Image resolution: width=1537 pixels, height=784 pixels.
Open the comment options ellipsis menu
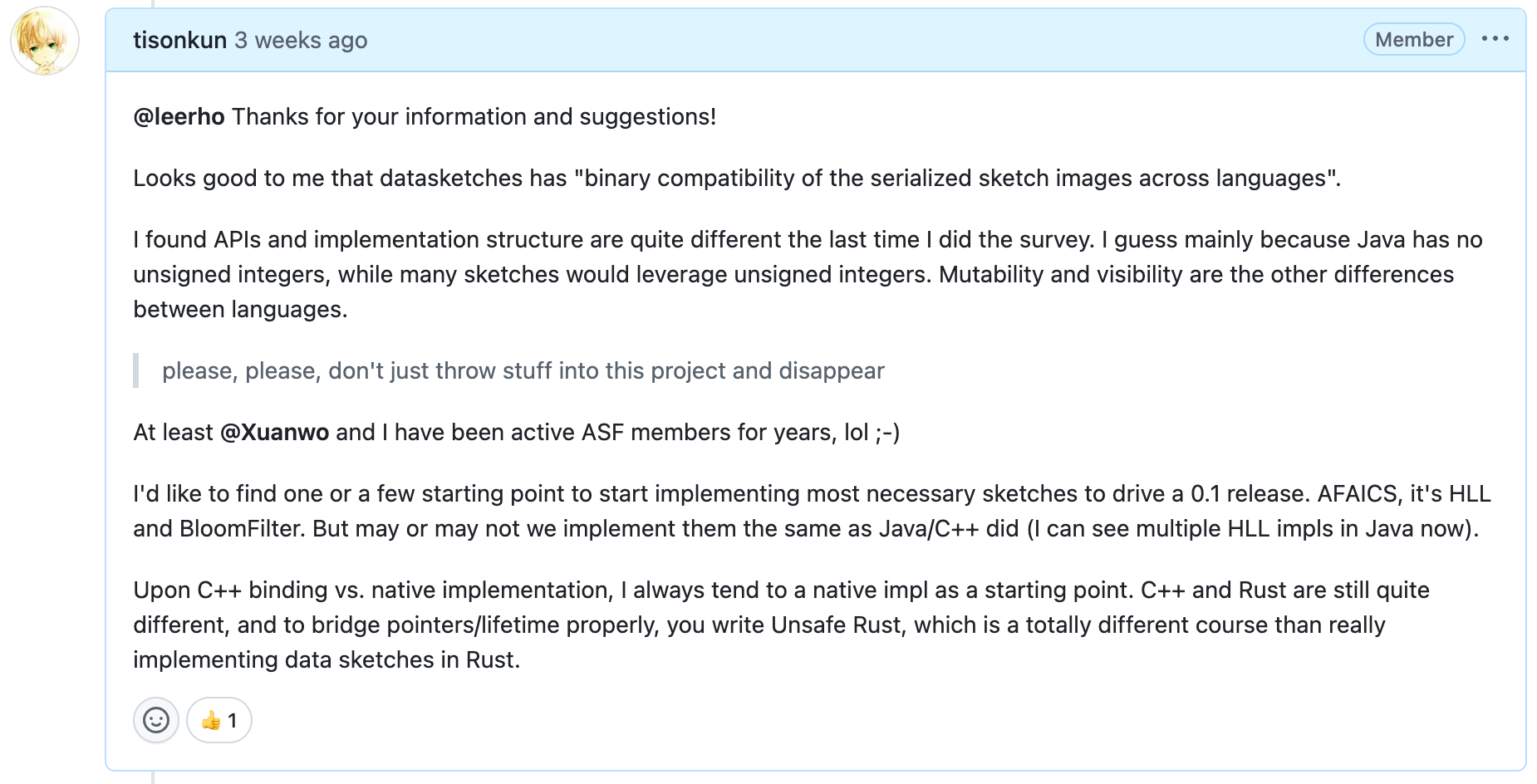click(1495, 39)
